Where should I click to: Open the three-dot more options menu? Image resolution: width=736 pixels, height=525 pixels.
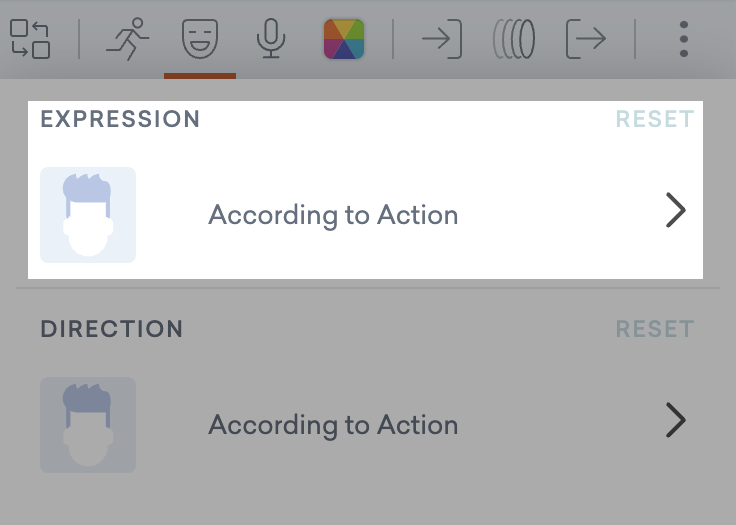coord(684,39)
